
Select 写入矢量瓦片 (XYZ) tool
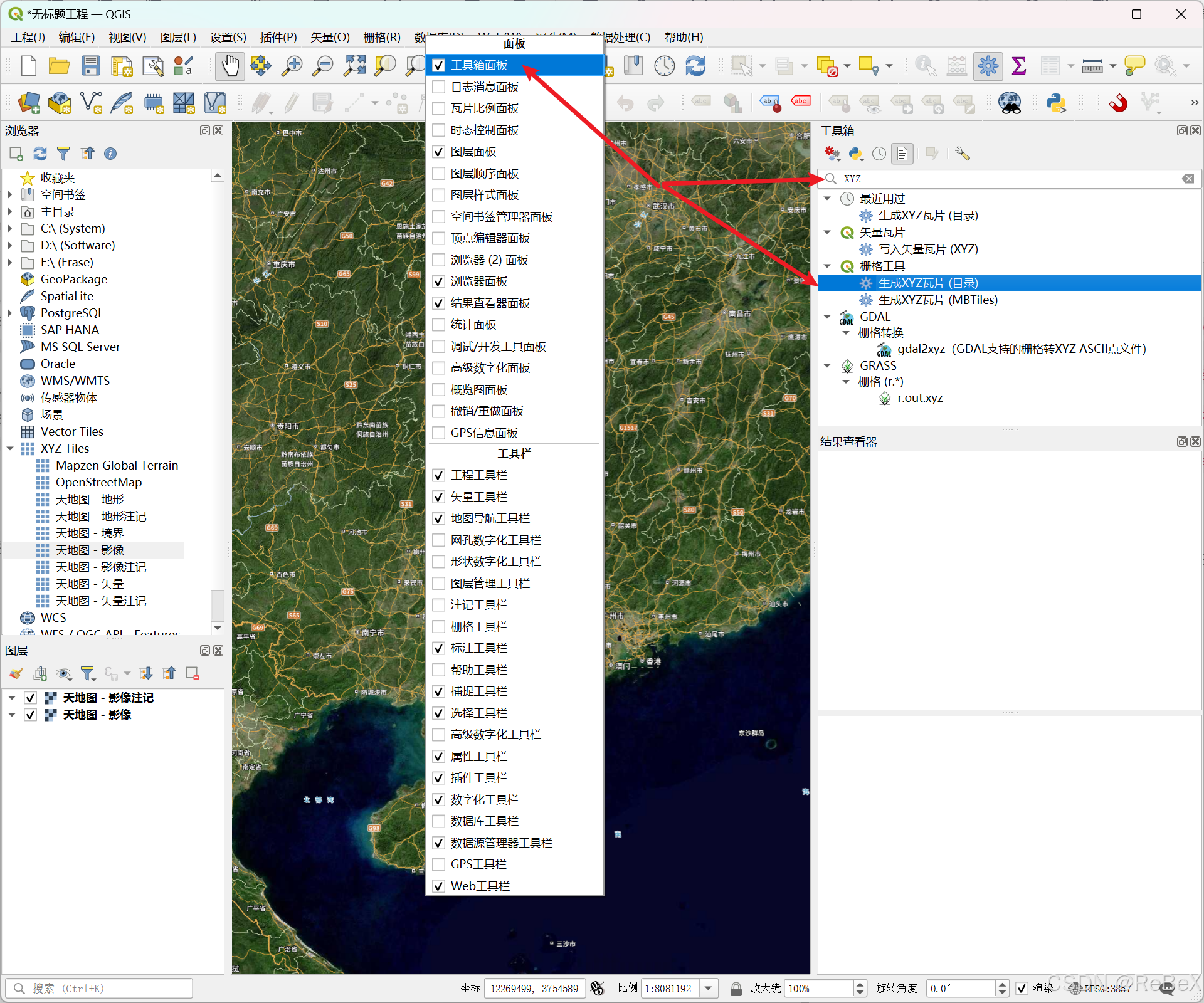928,249
